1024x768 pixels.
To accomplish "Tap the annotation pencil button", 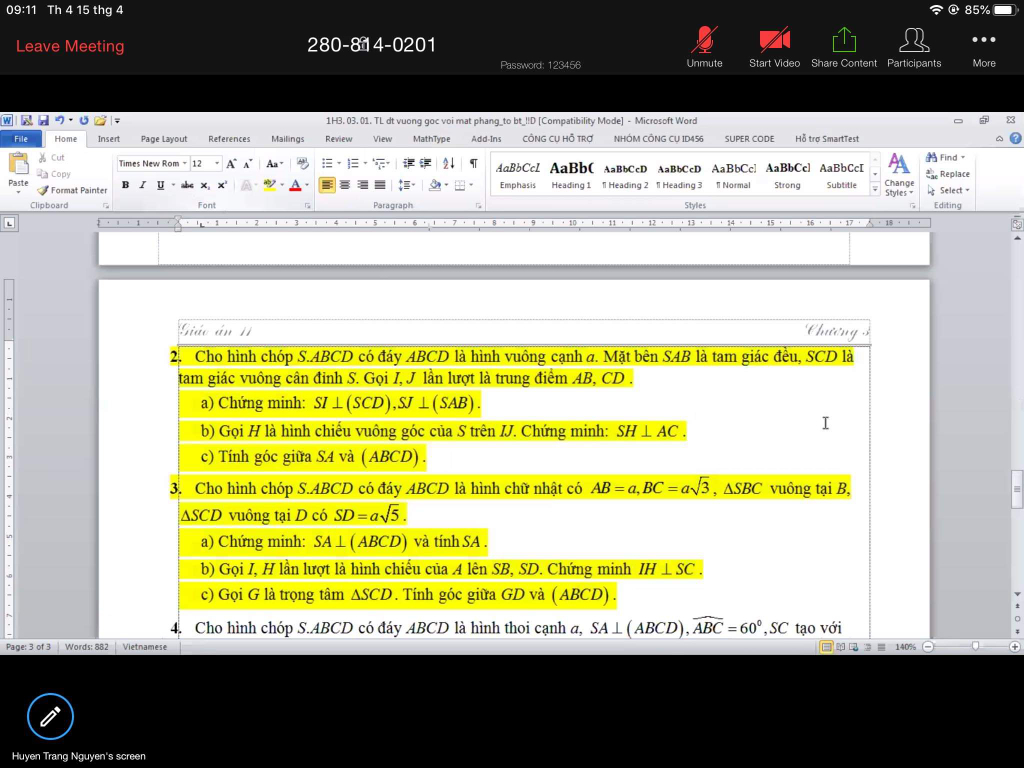I will (50, 716).
